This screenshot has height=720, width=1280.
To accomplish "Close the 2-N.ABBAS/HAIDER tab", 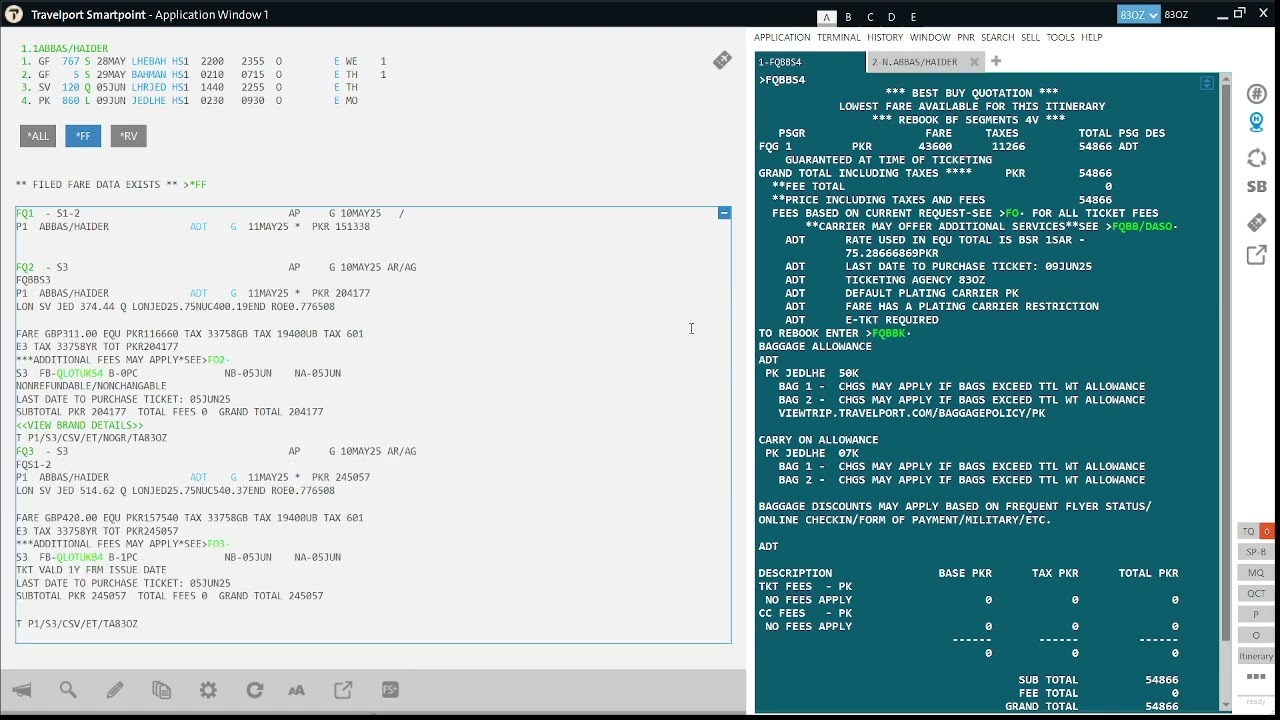I will 975,62.
